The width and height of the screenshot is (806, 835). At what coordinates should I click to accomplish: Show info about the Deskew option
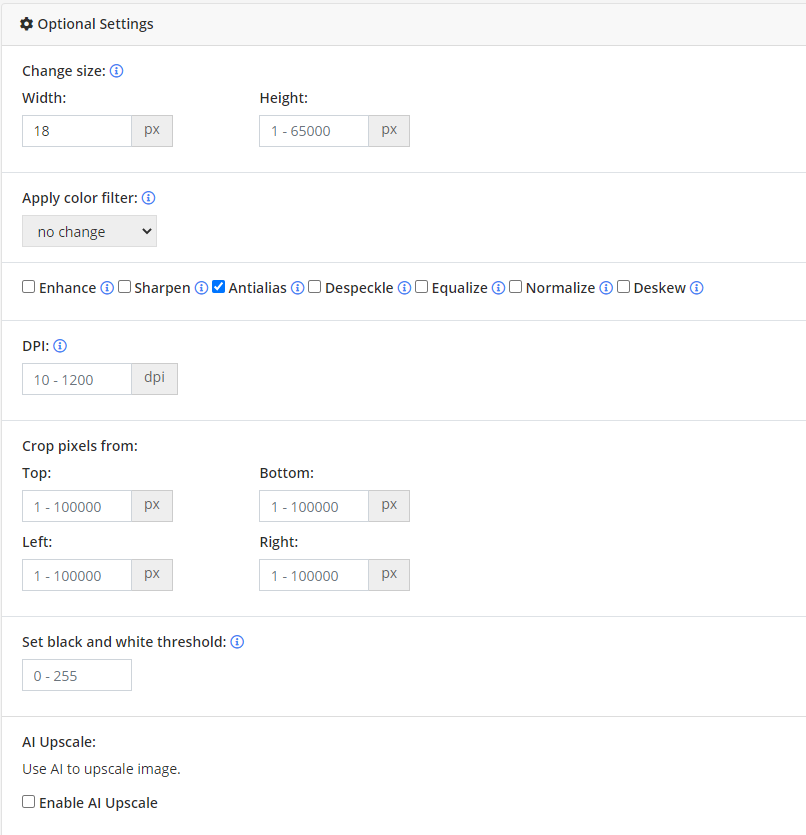pyautogui.click(x=696, y=288)
